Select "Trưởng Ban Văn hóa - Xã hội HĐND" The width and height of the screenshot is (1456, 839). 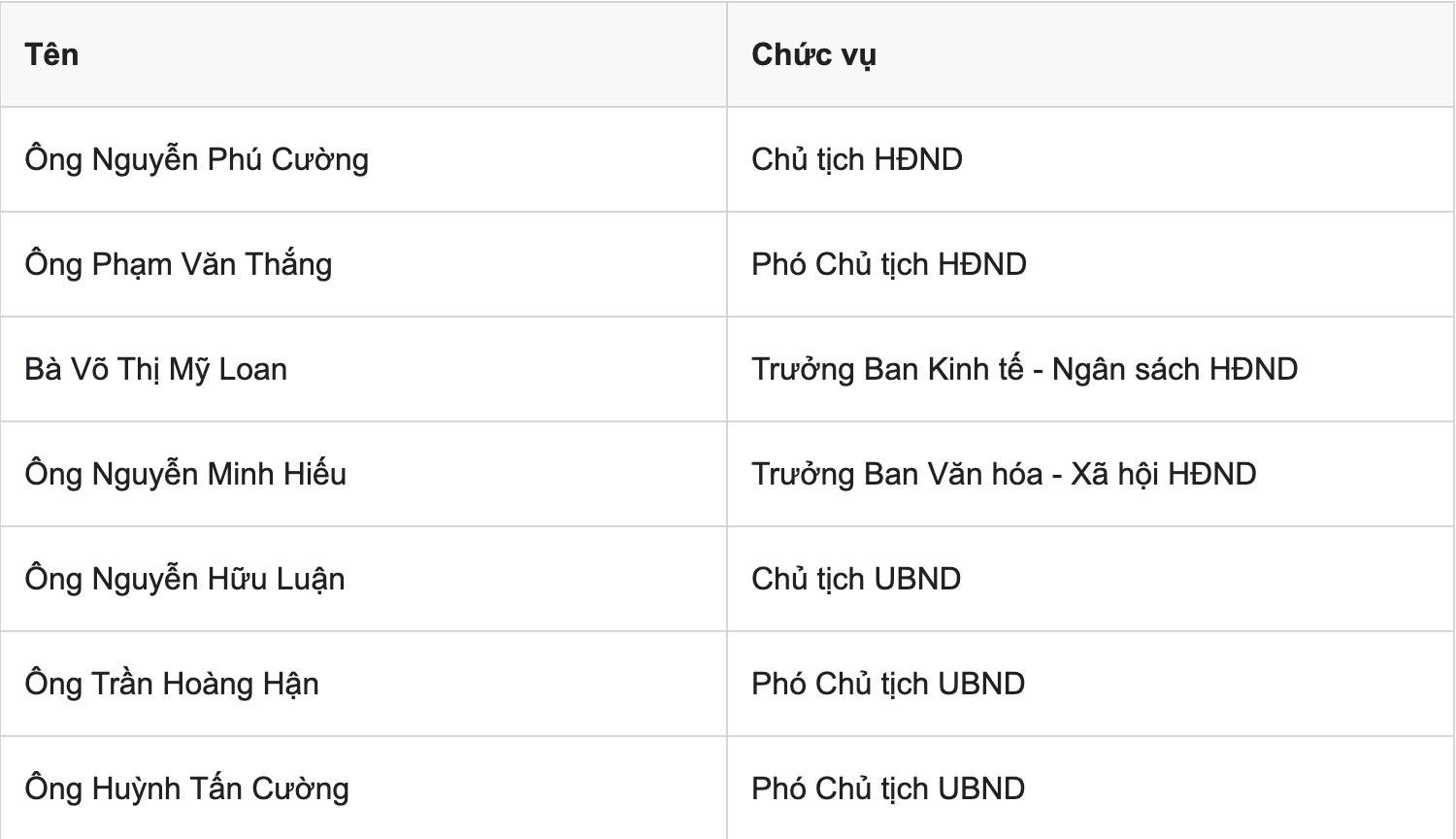pyautogui.click(x=1005, y=474)
